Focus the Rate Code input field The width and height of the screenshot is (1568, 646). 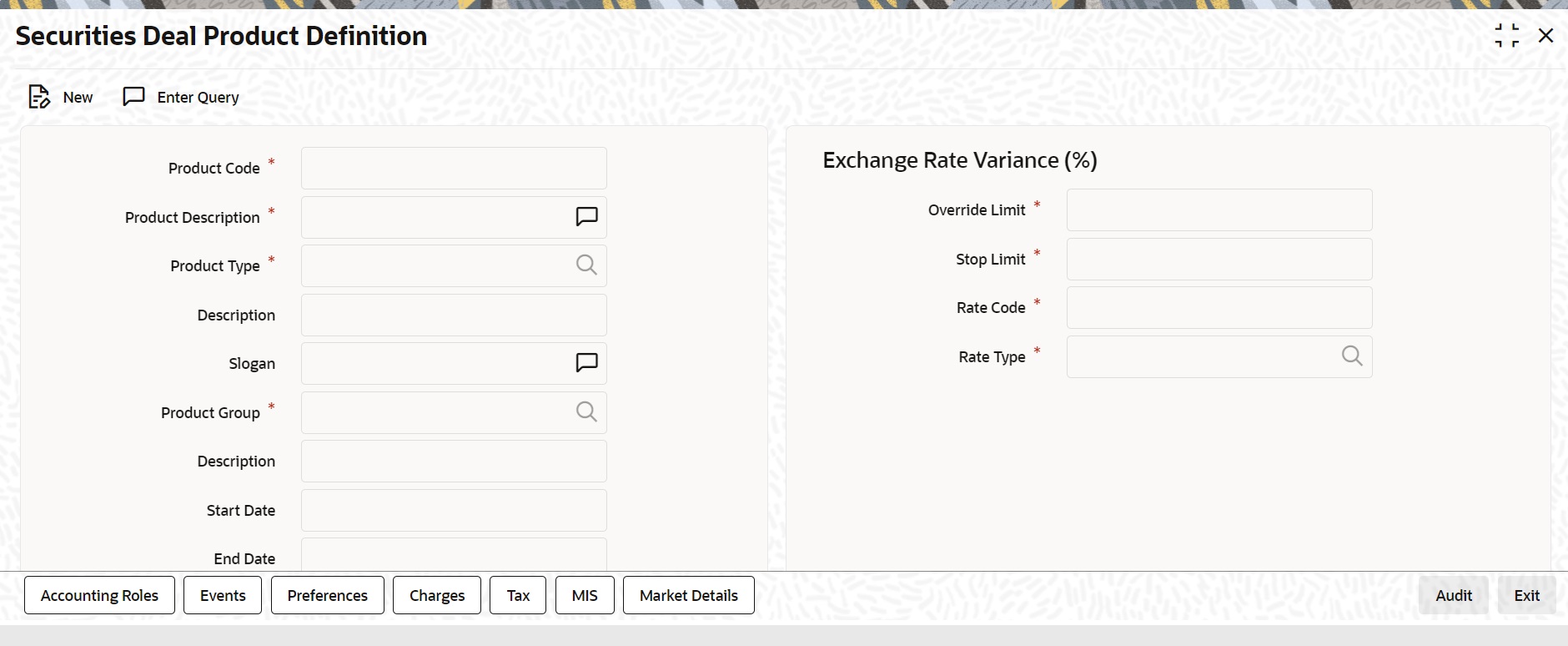click(1219, 307)
